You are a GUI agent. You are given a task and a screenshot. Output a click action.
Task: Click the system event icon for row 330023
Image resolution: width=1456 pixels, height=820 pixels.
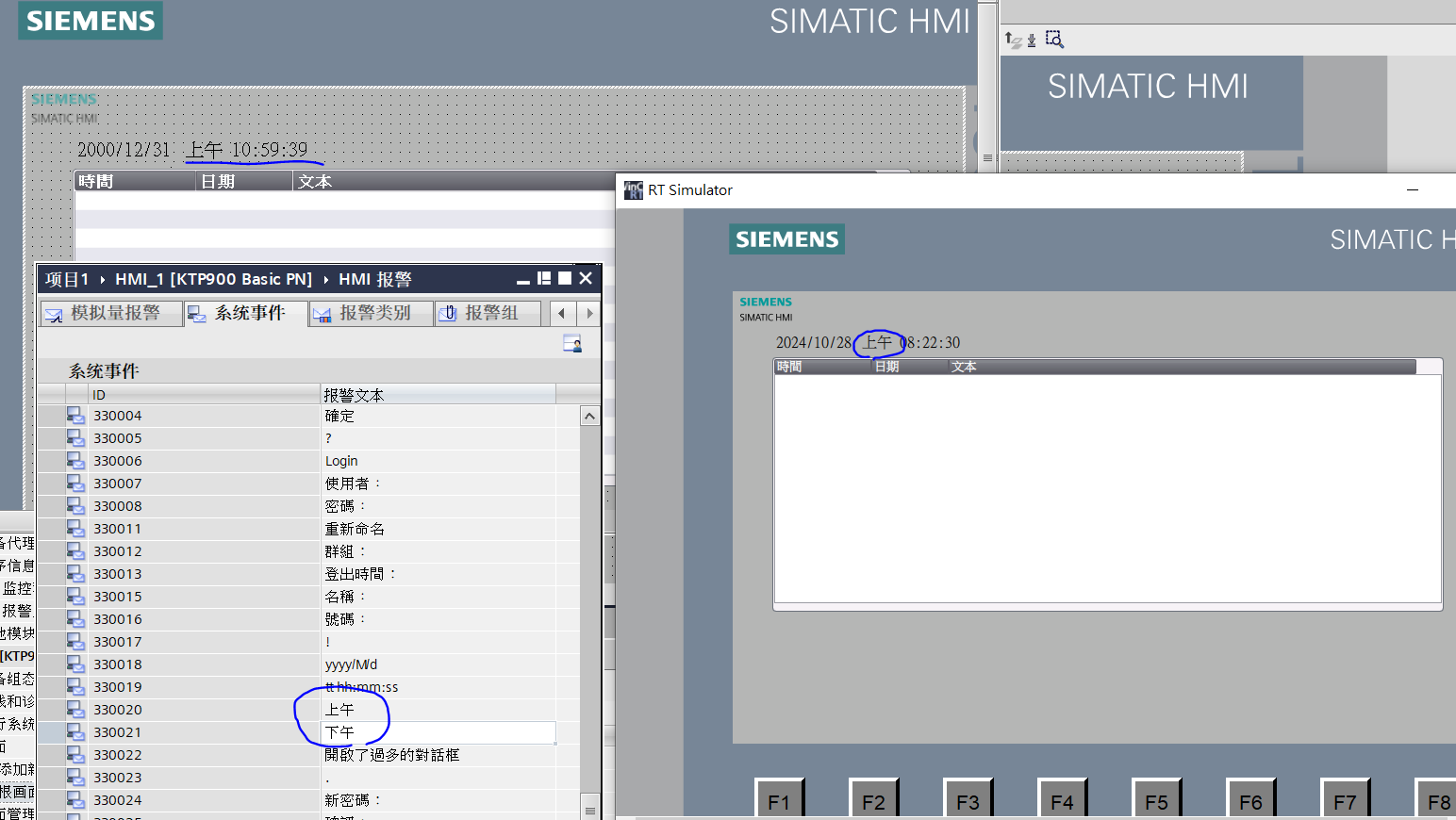75,777
